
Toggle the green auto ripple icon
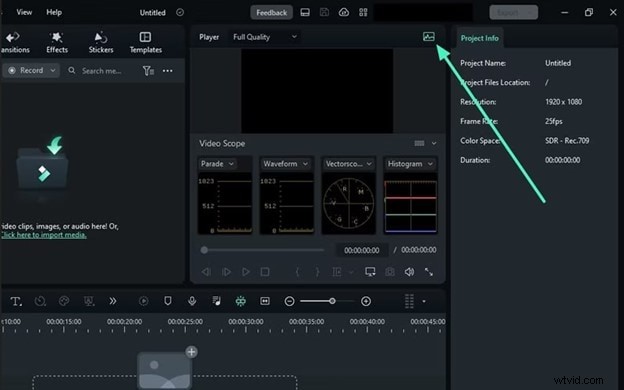click(x=240, y=301)
